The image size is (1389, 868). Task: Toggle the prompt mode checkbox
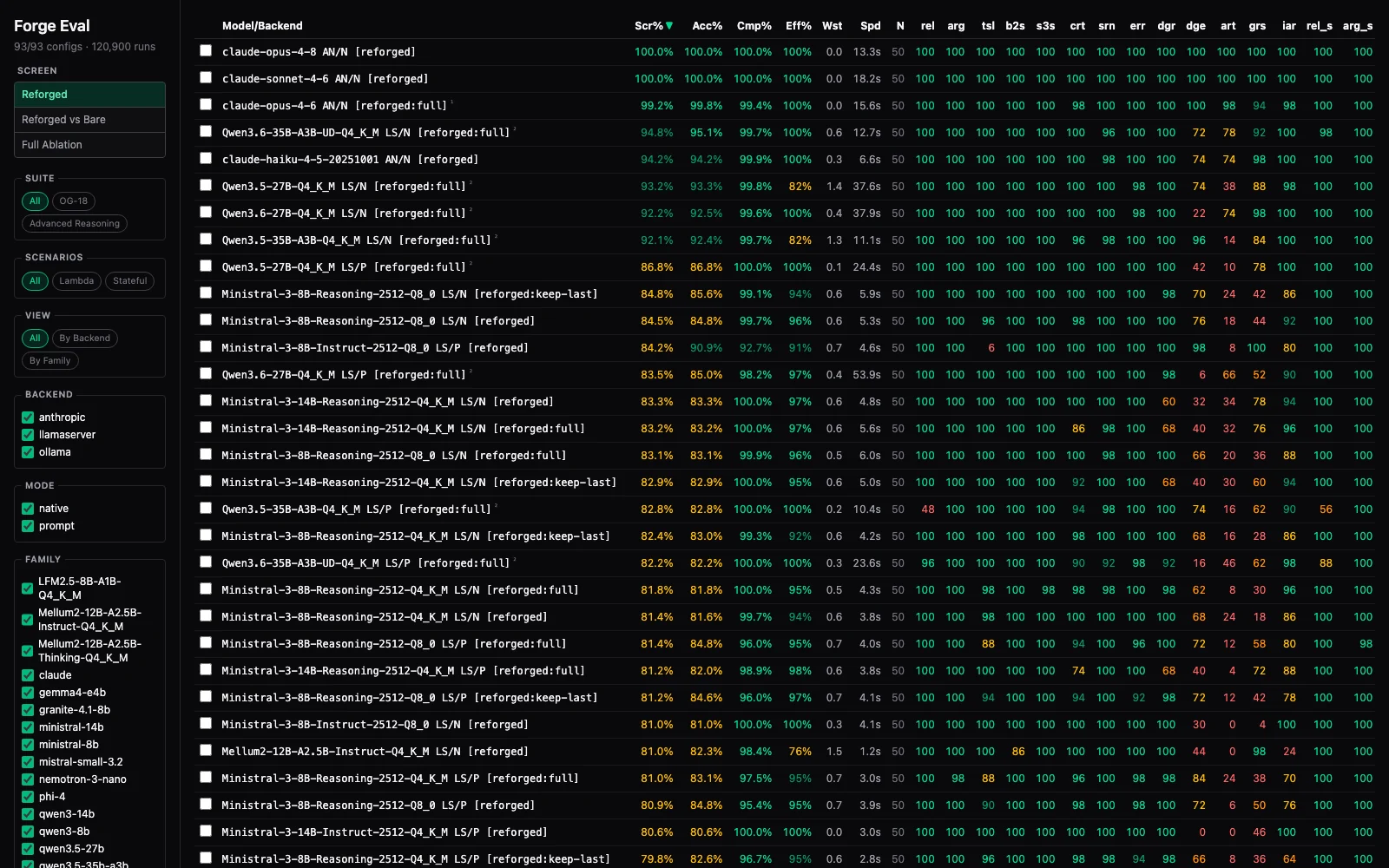click(x=28, y=526)
